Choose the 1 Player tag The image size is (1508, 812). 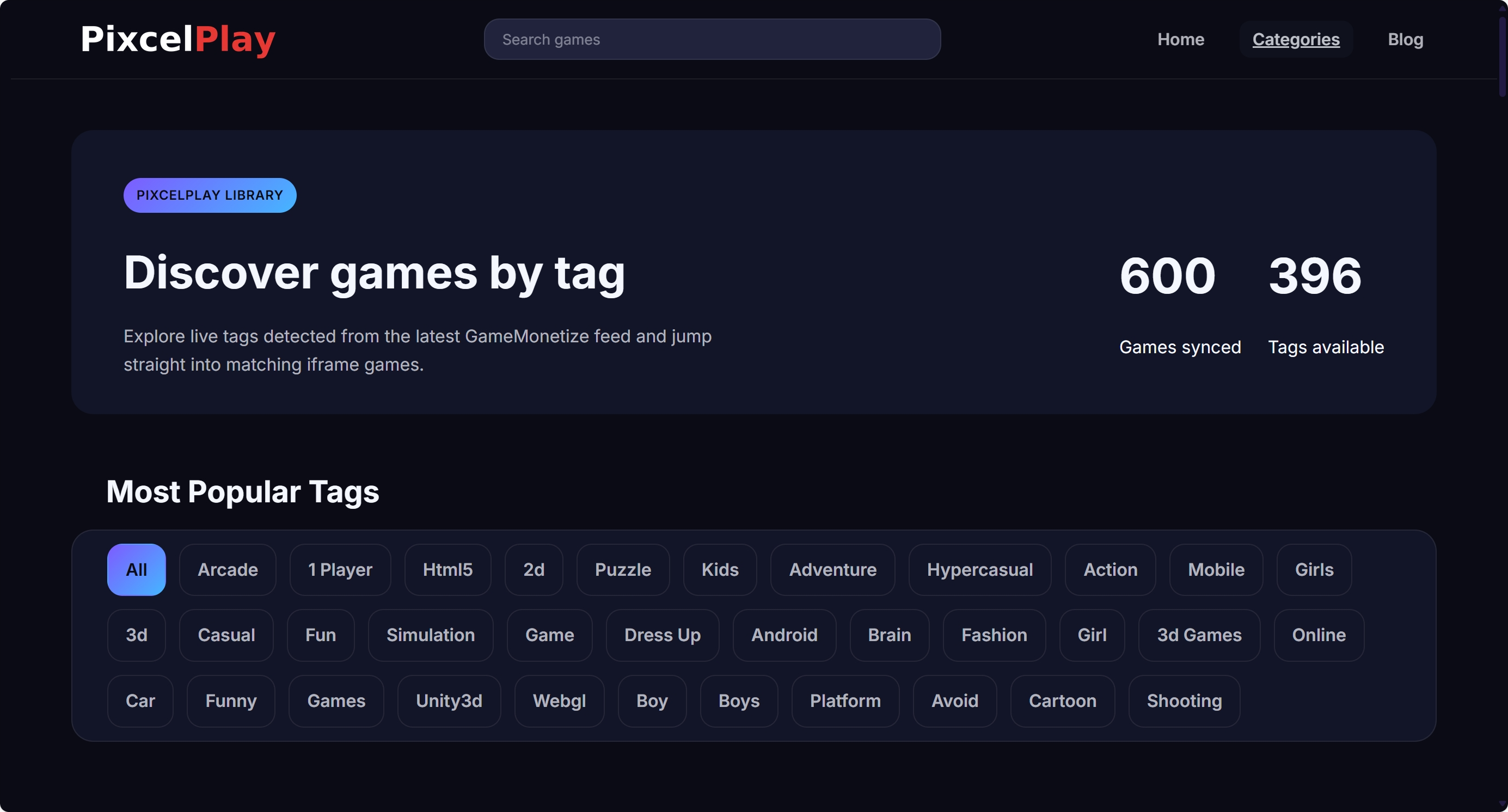[340, 569]
